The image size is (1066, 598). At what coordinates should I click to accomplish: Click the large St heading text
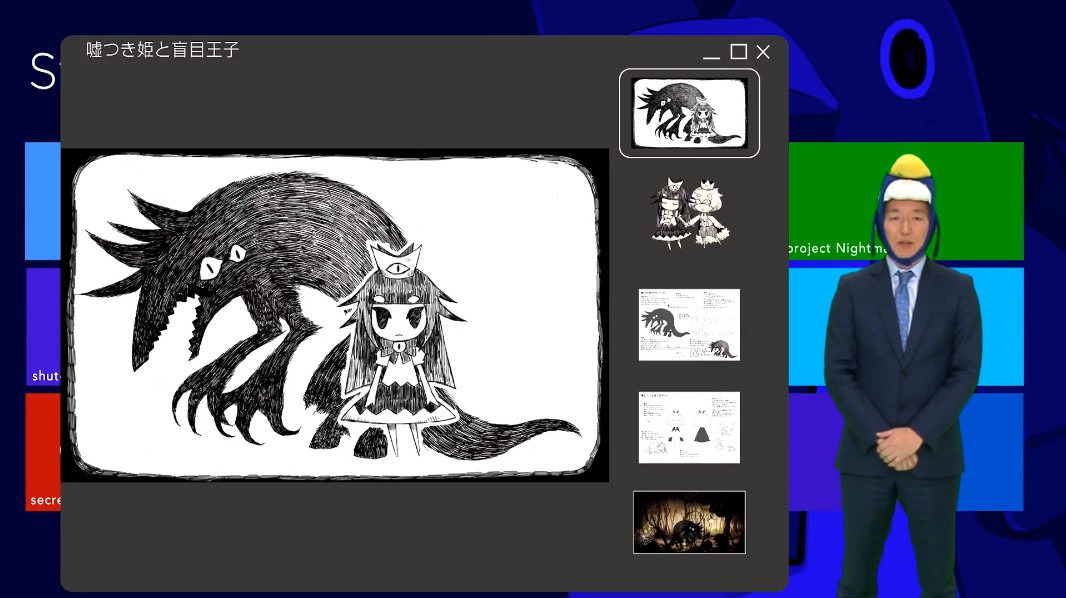(42, 72)
